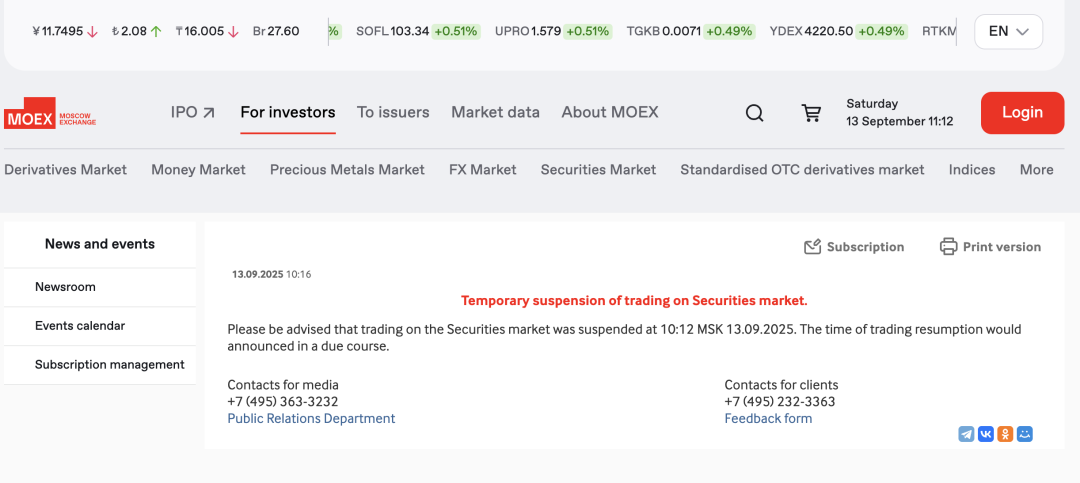
Task: Share via the blue smiley icon
Action: (x=1024, y=434)
